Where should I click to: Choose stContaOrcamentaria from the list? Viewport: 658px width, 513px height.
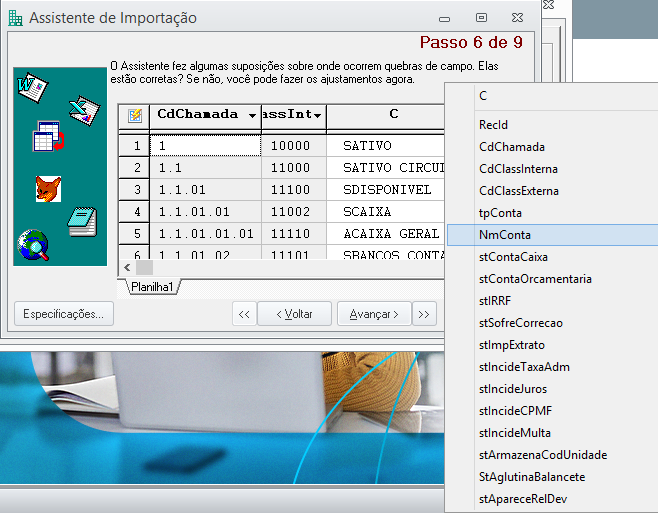pyautogui.click(x=551, y=279)
